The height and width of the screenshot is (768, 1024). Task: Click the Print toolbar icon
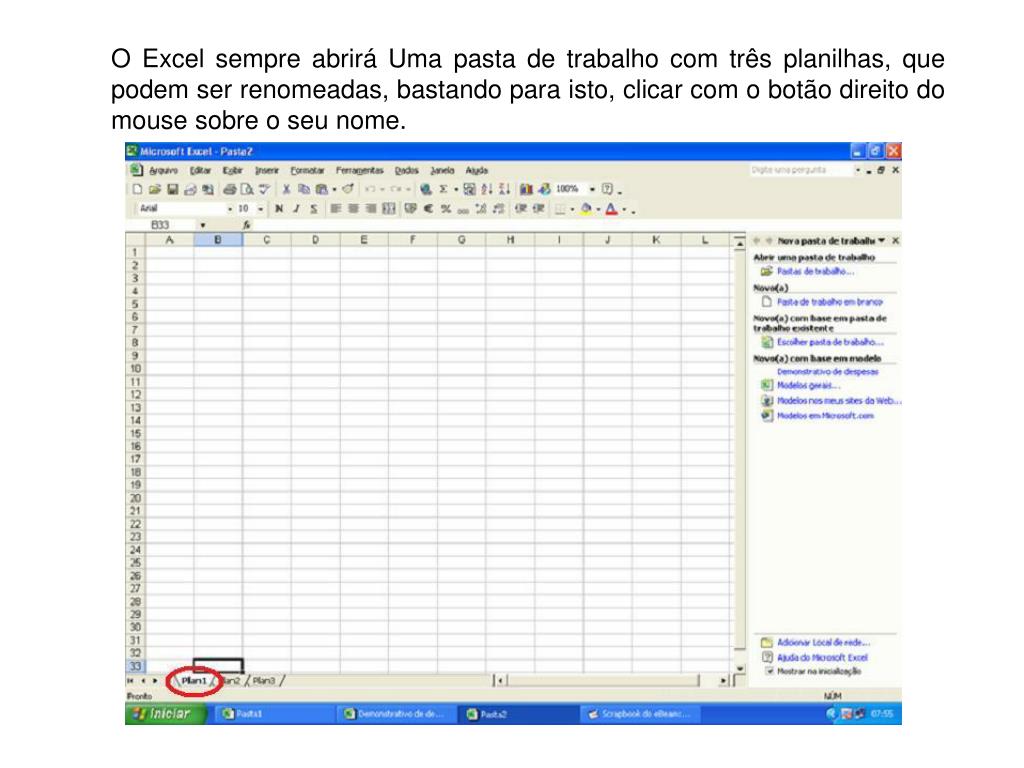229,189
